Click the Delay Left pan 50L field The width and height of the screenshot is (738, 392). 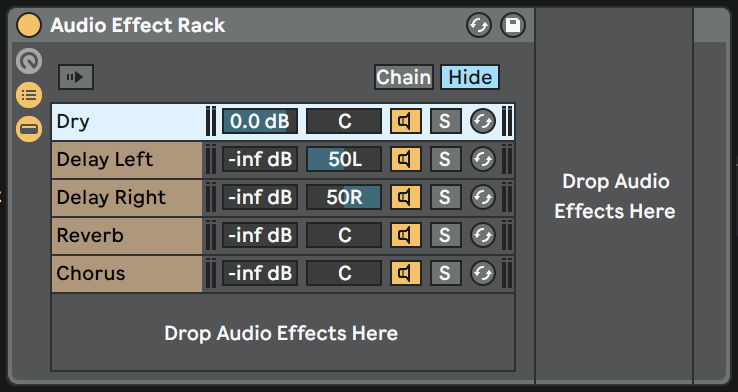[x=344, y=160]
